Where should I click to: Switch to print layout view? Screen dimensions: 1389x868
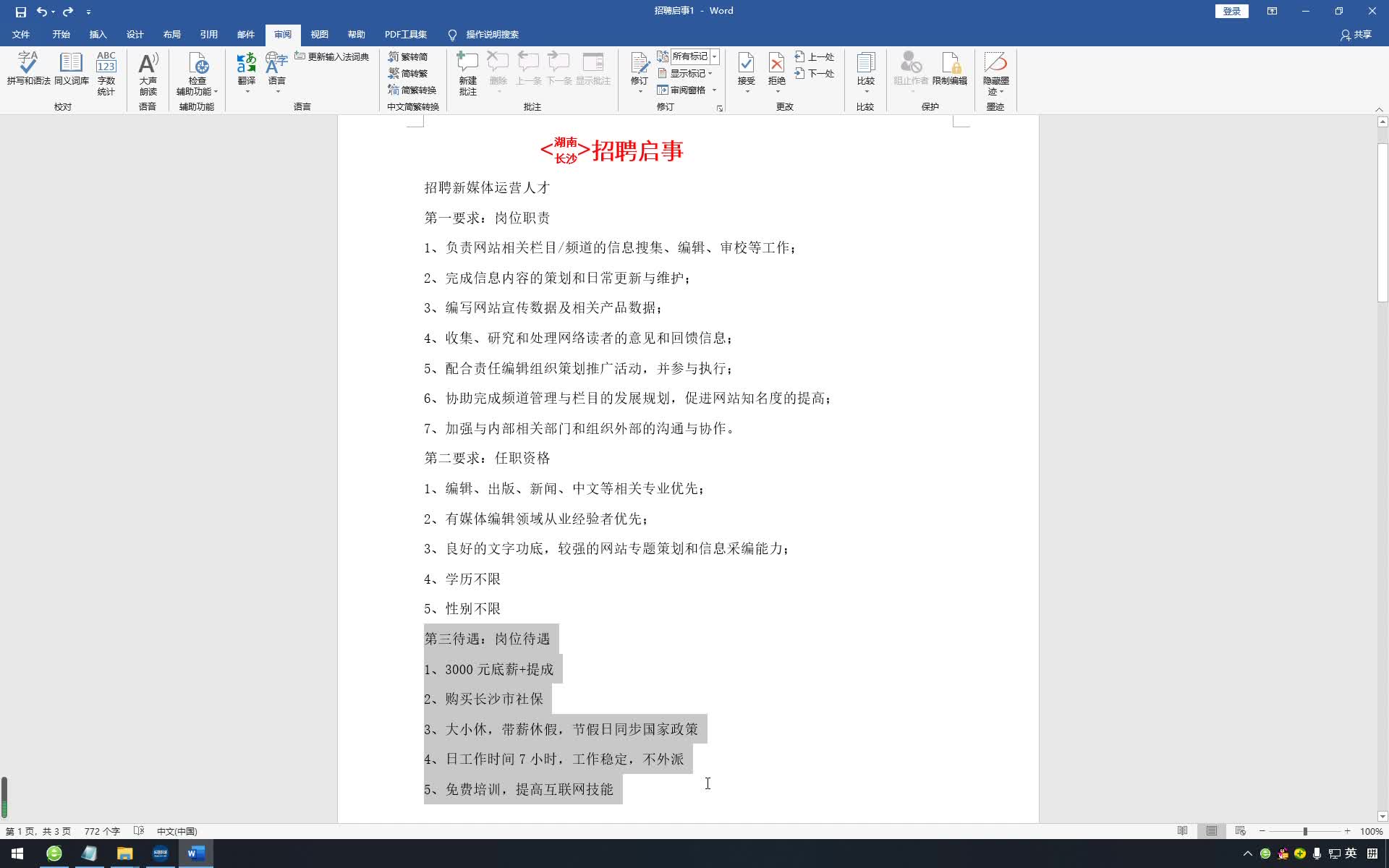coord(1212,831)
